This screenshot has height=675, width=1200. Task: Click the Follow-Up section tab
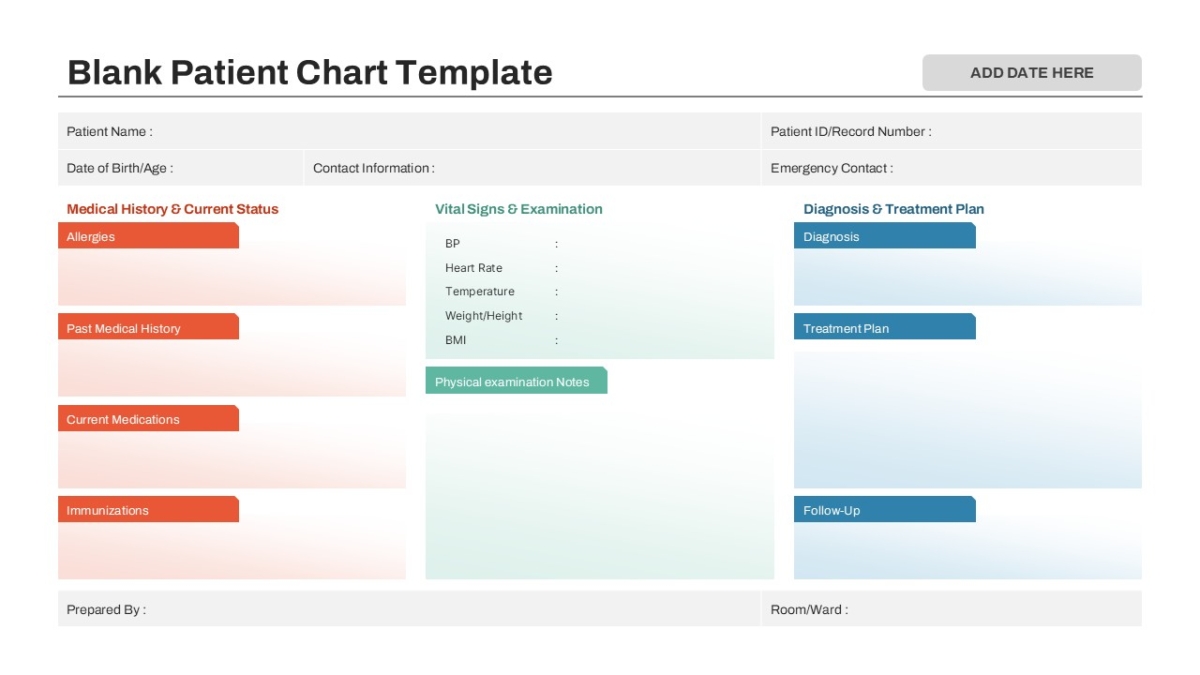pyautogui.click(x=884, y=509)
